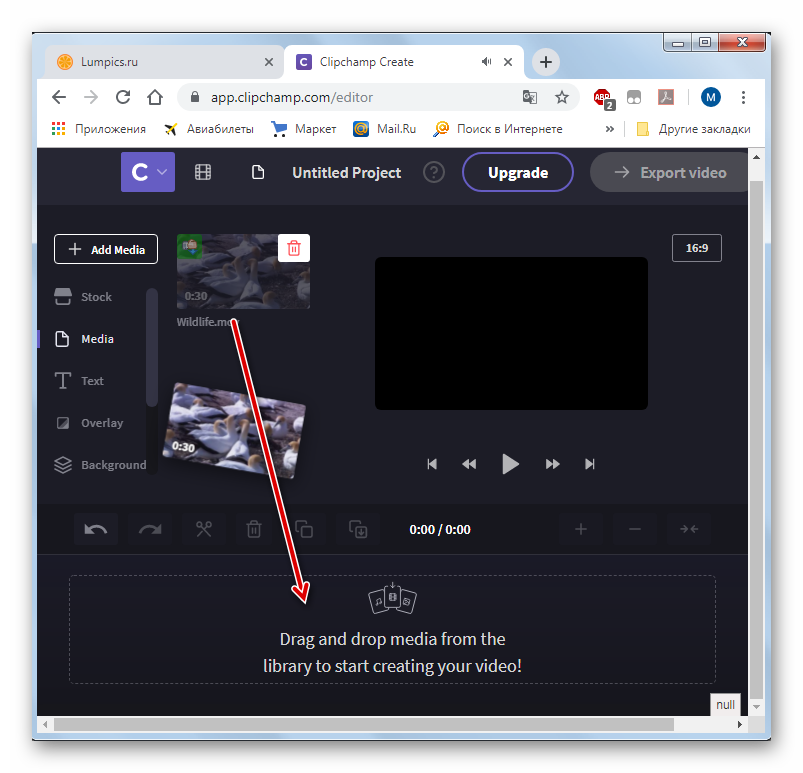Rewind the video preview
Screen dimensions: 803x773
[x=469, y=464]
